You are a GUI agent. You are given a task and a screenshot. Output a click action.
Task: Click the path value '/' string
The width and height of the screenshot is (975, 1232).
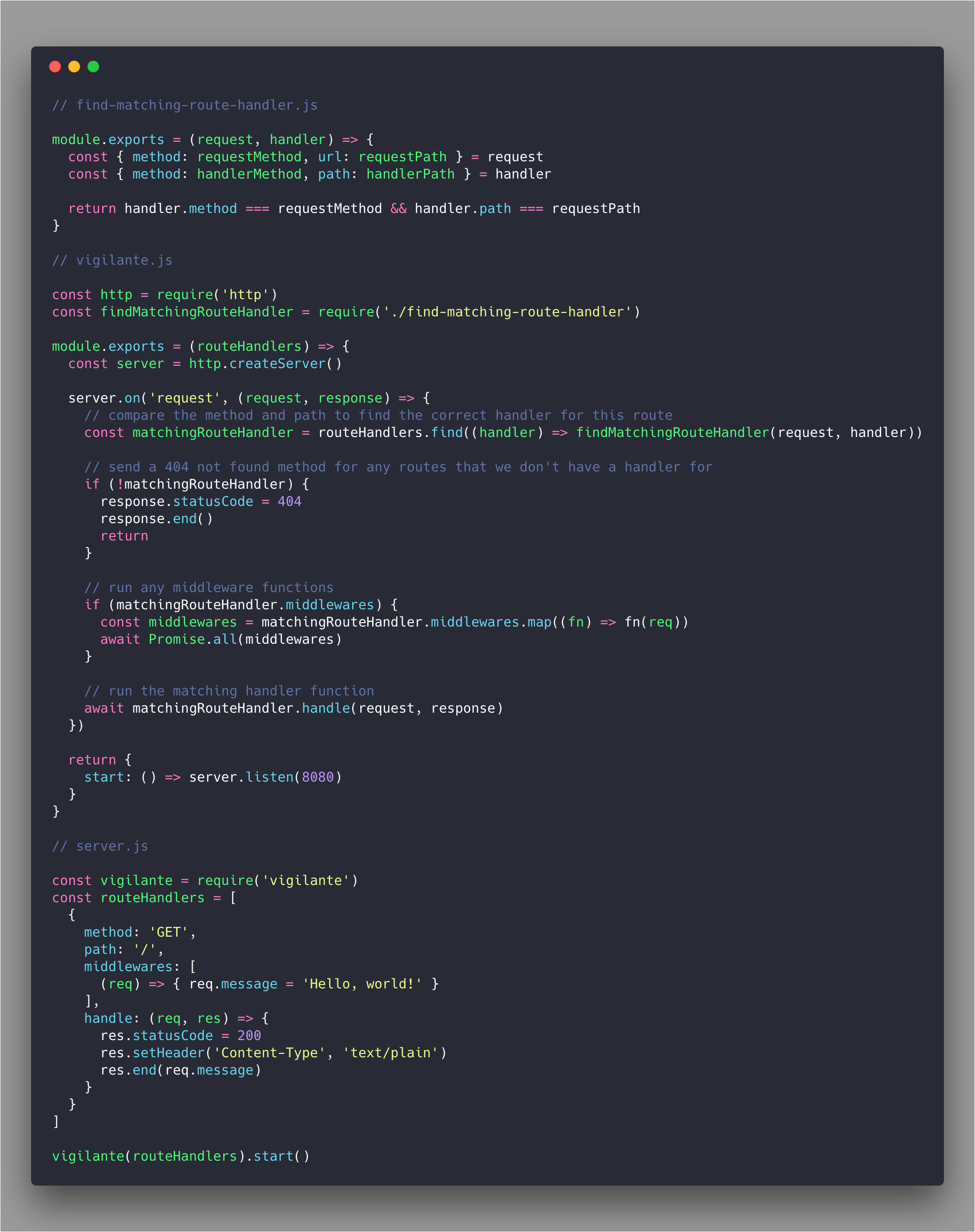coord(144,949)
